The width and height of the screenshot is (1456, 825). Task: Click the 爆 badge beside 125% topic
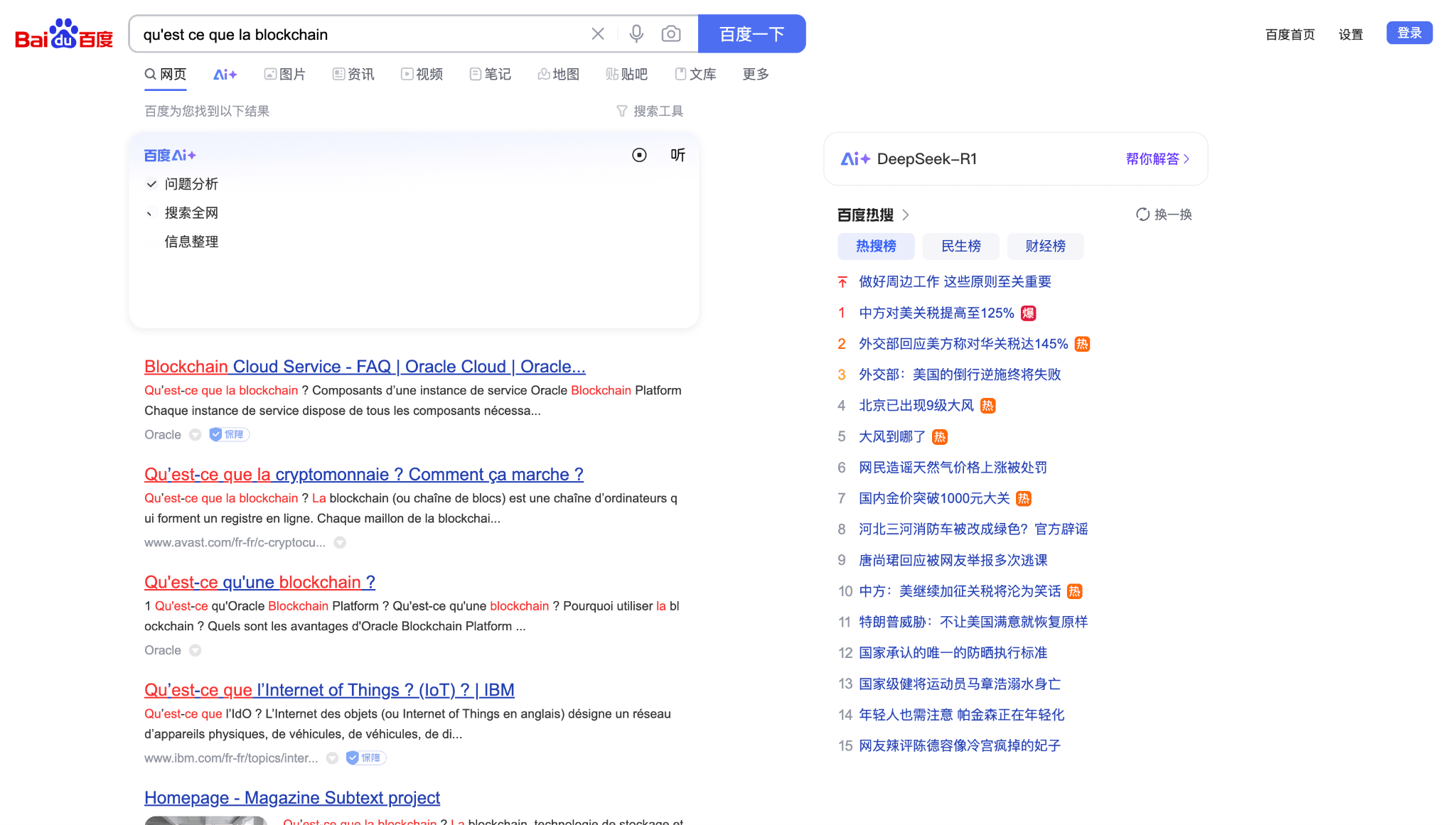[x=1028, y=313]
